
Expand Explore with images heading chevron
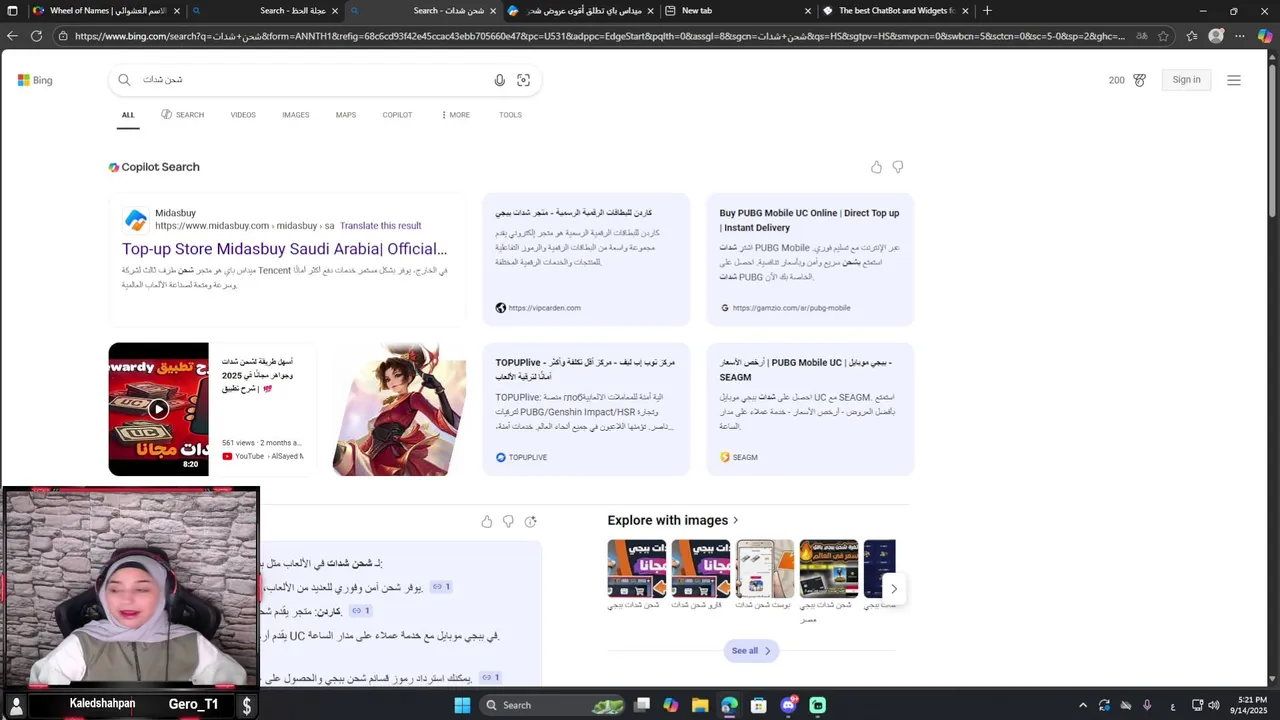[736, 520]
